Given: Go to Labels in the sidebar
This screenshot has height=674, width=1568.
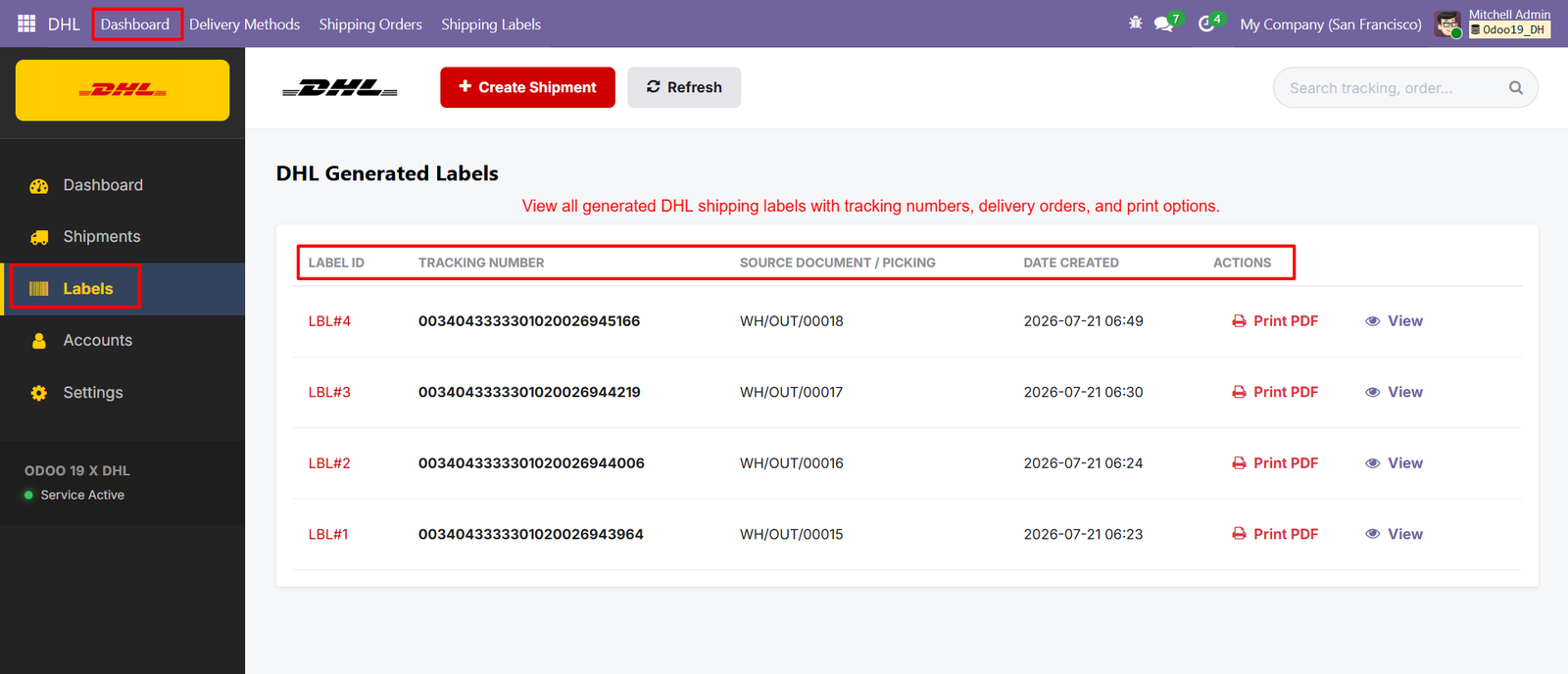Looking at the screenshot, I should (x=122, y=289).
